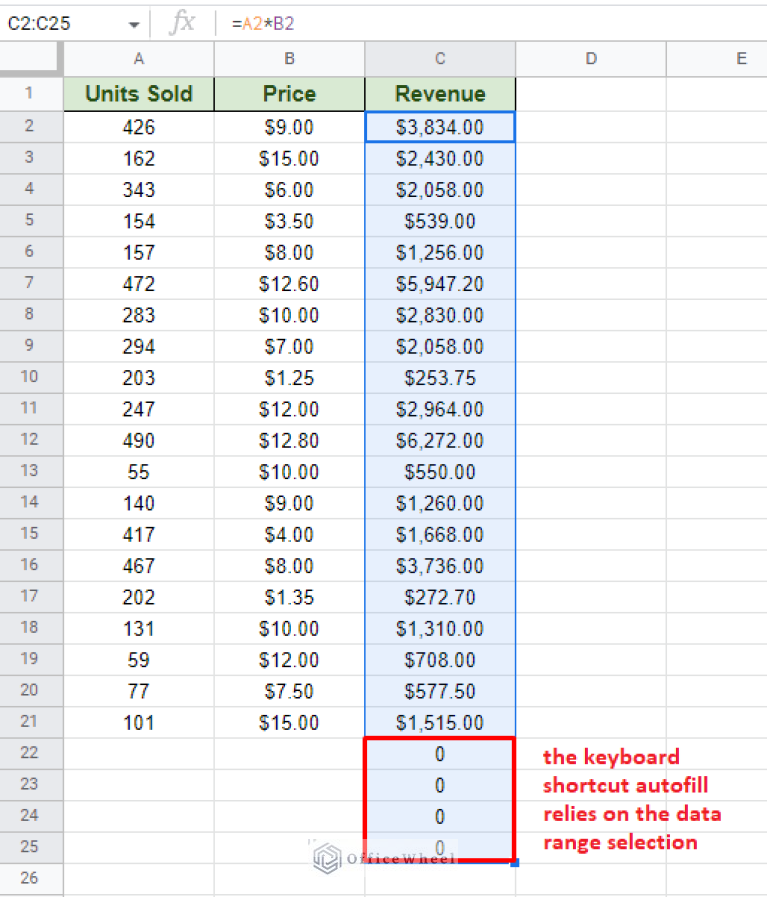Screen dimensions: 767x897
Task: Open the name box range dropdown
Action: tap(133, 22)
